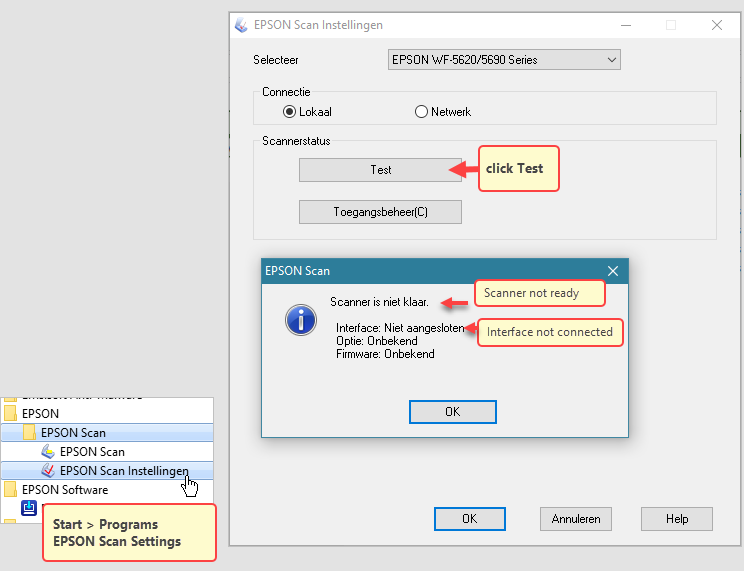Minimize the EPSON Scan Instellingen window
Screen dimensions: 744x571
[x=626, y=25]
